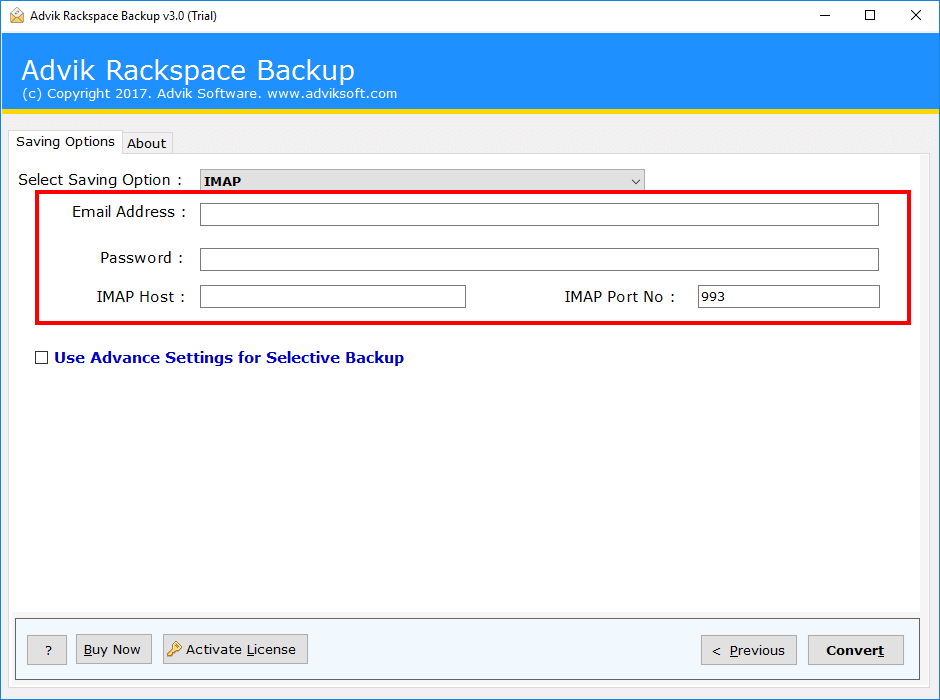The height and width of the screenshot is (700, 940).
Task: Click the Activate License button
Action: coord(235,649)
